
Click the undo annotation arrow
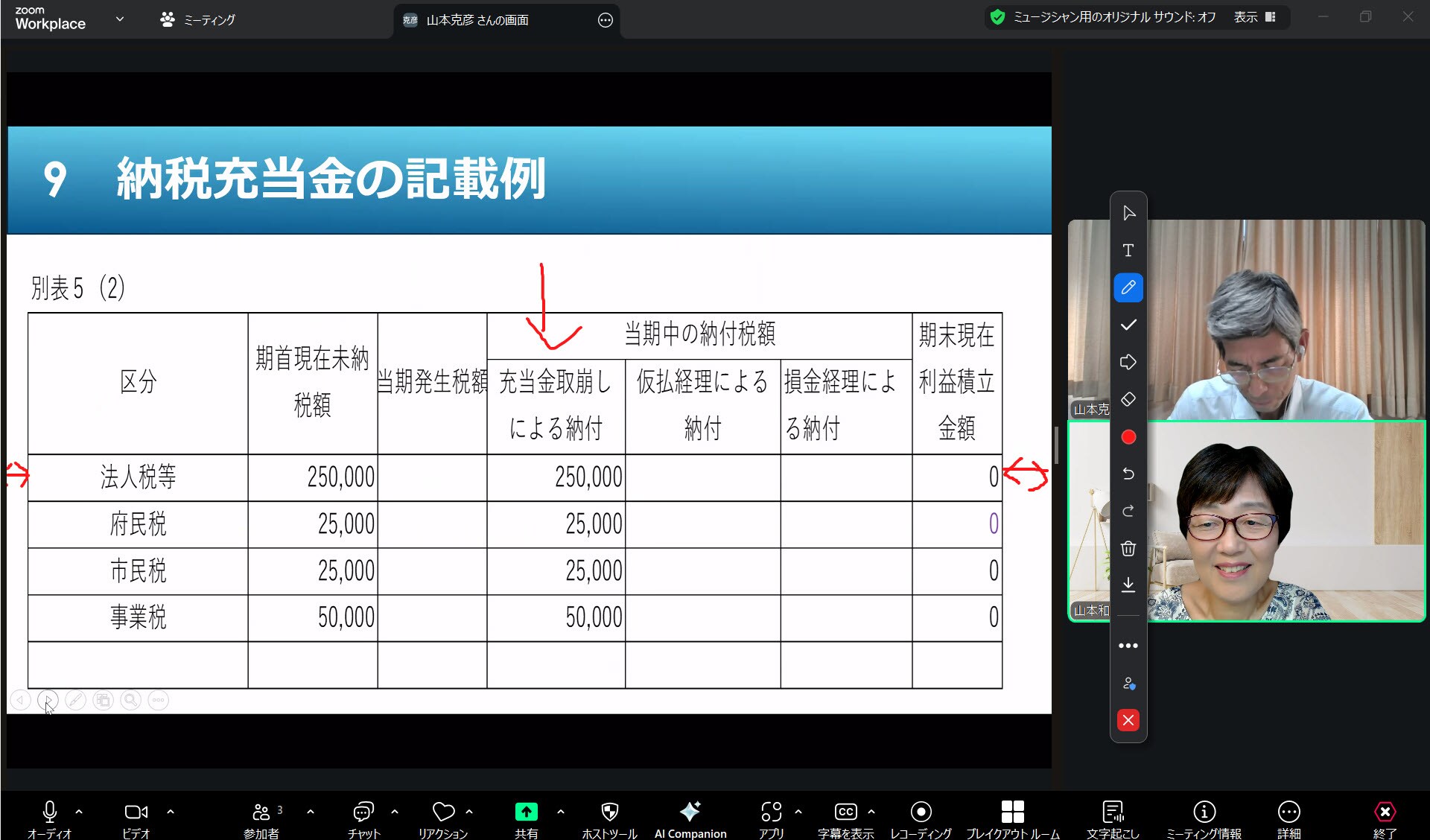(1128, 474)
